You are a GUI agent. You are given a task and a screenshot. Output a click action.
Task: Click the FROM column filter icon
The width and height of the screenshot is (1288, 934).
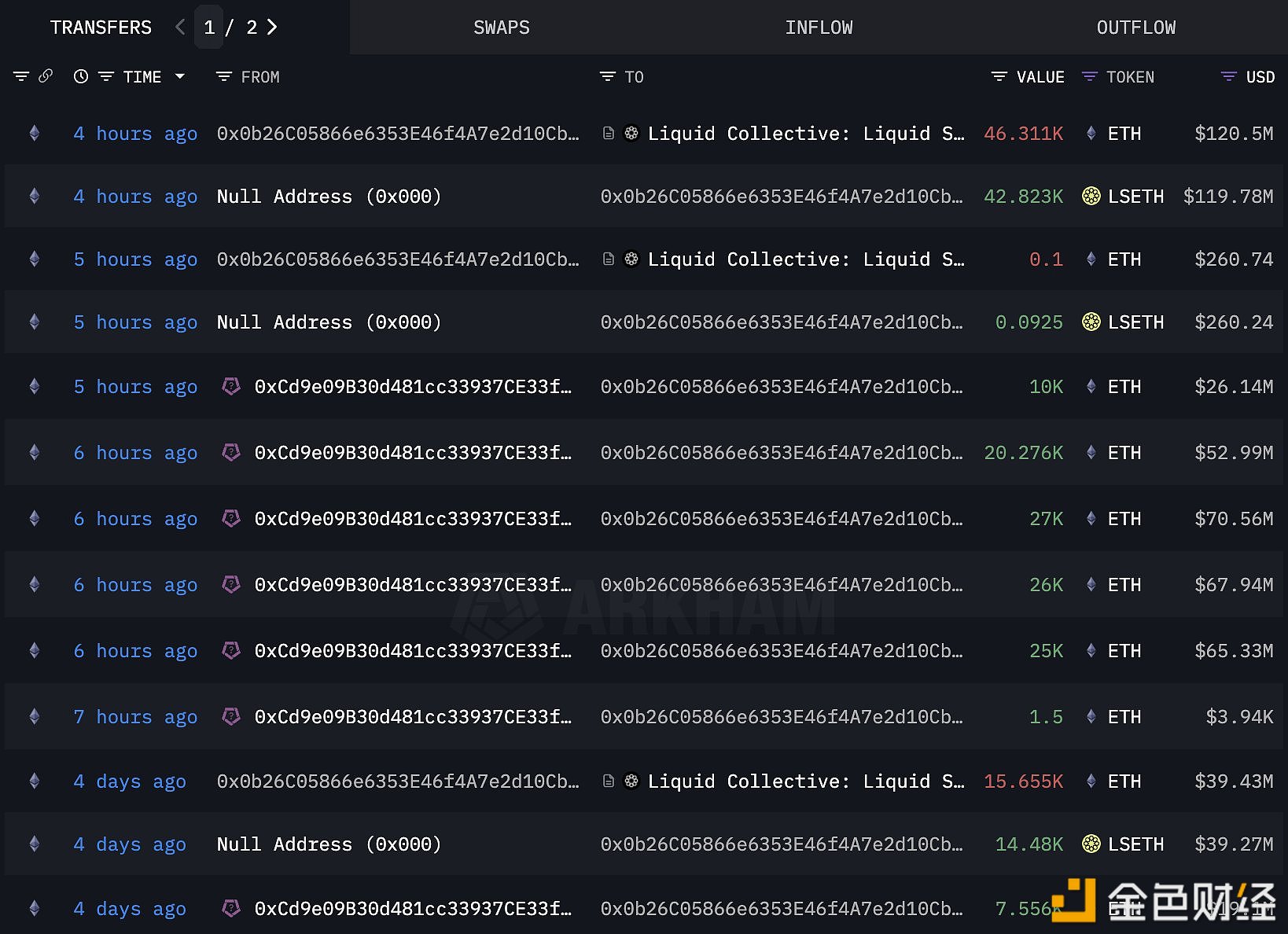click(224, 77)
